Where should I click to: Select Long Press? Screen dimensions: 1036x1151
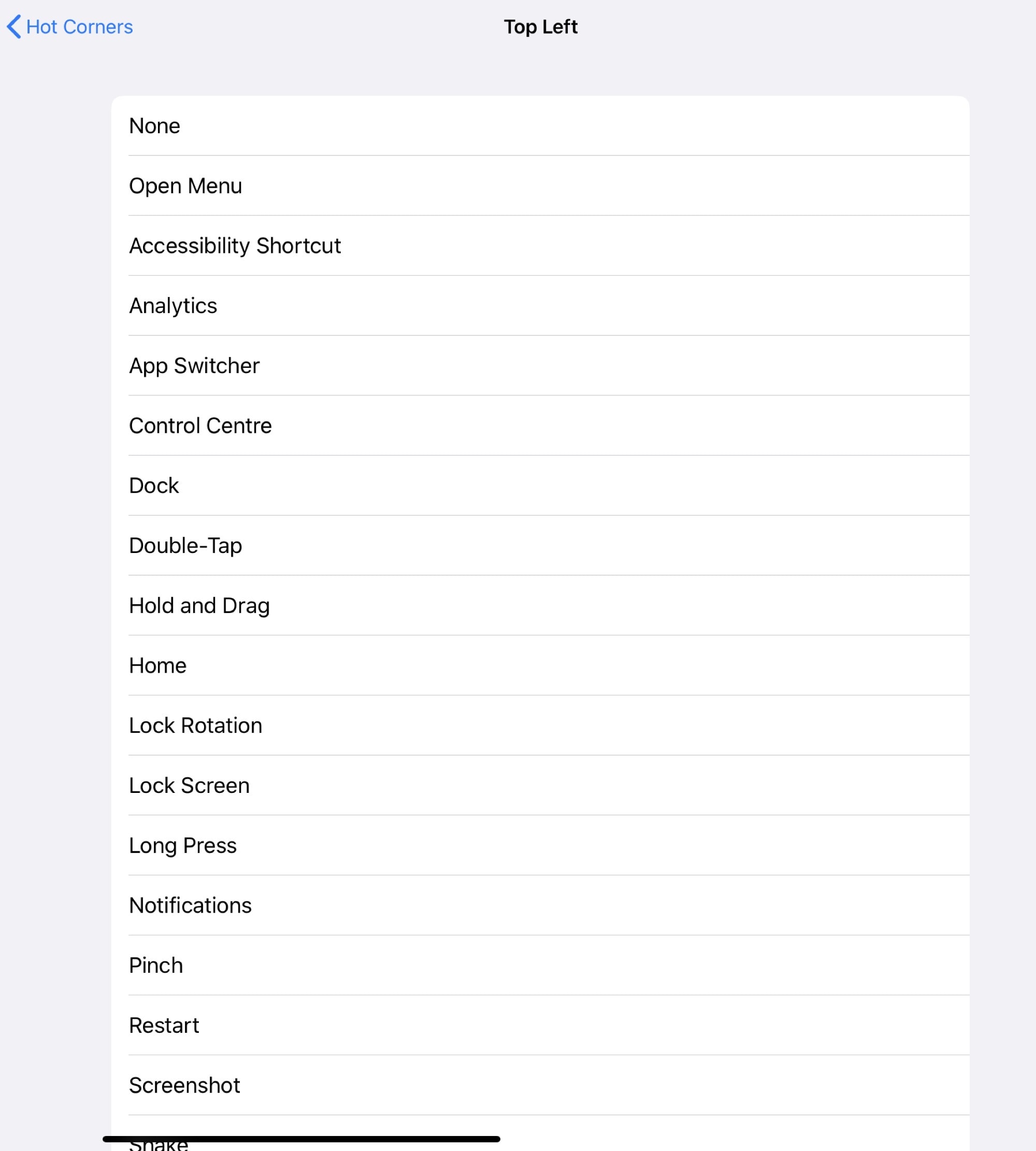click(183, 845)
